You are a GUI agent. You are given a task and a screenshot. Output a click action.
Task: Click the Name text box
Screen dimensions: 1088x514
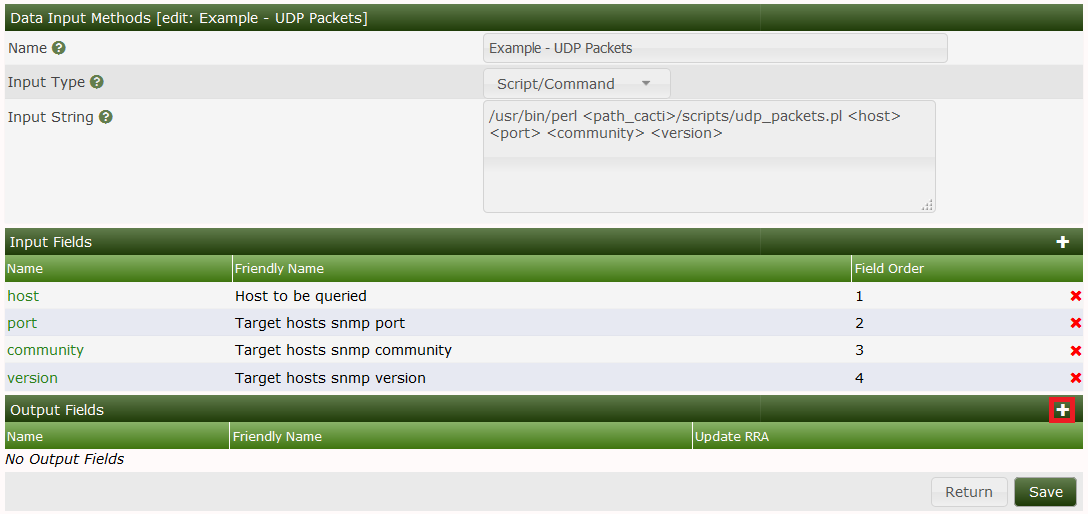[715, 48]
